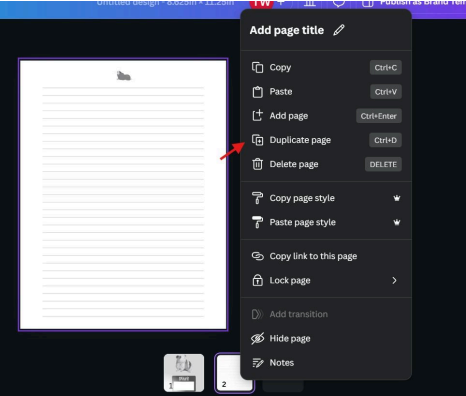Click the Ctrl+V shortcut badge
The image size is (466, 396).
pyautogui.click(x=386, y=92)
